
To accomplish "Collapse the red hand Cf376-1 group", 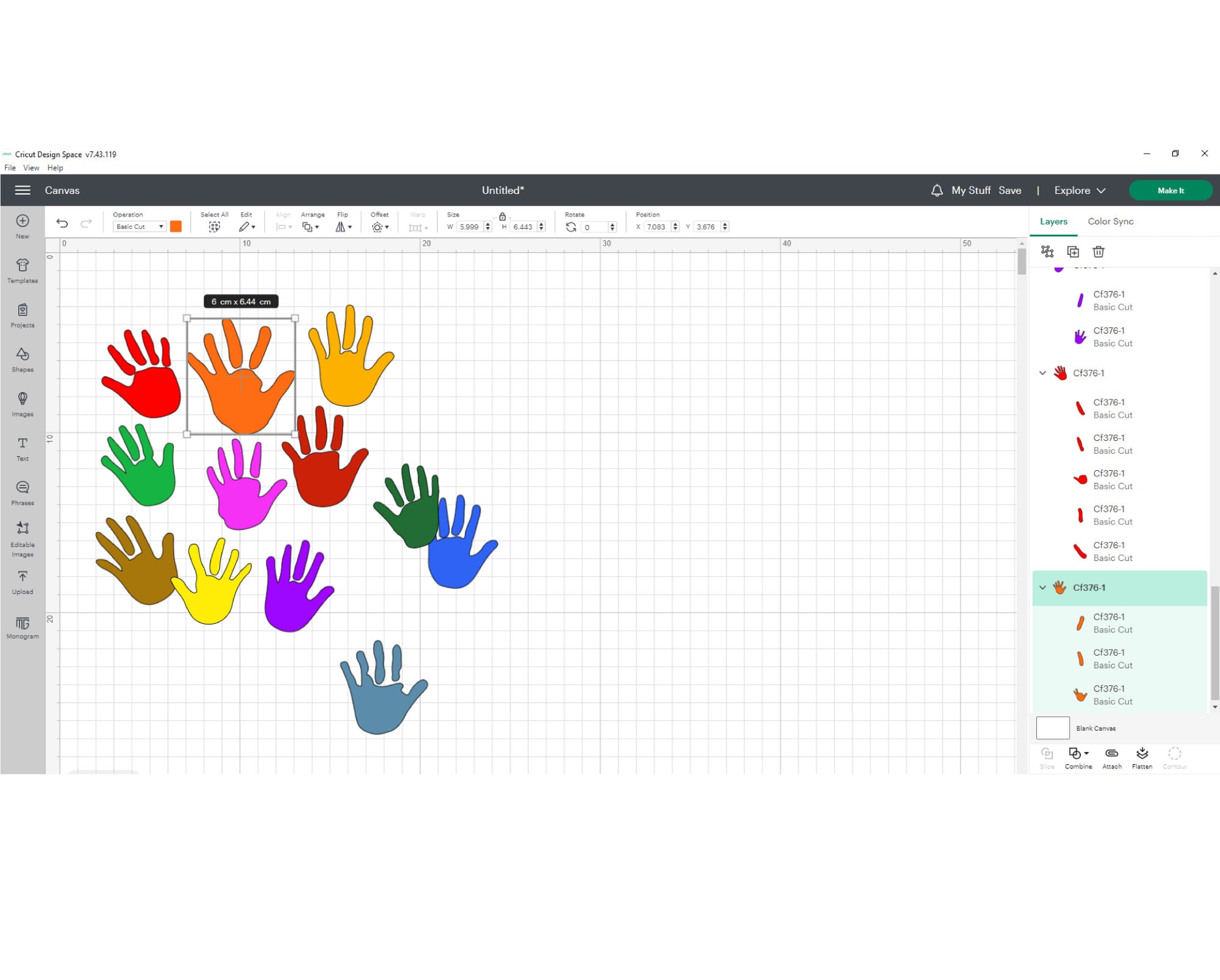I will tap(1042, 373).
